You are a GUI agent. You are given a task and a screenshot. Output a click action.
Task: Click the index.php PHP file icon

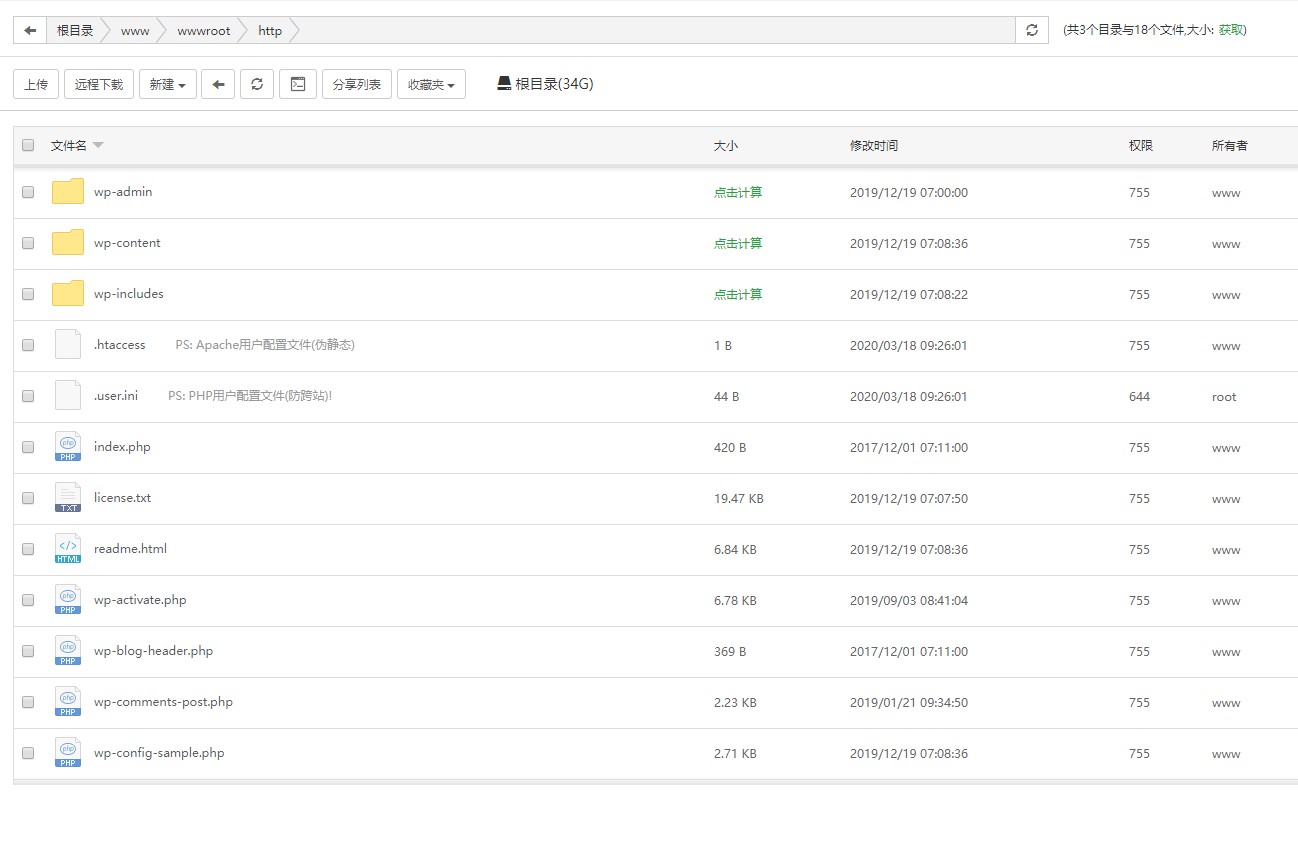[x=68, y=447]
